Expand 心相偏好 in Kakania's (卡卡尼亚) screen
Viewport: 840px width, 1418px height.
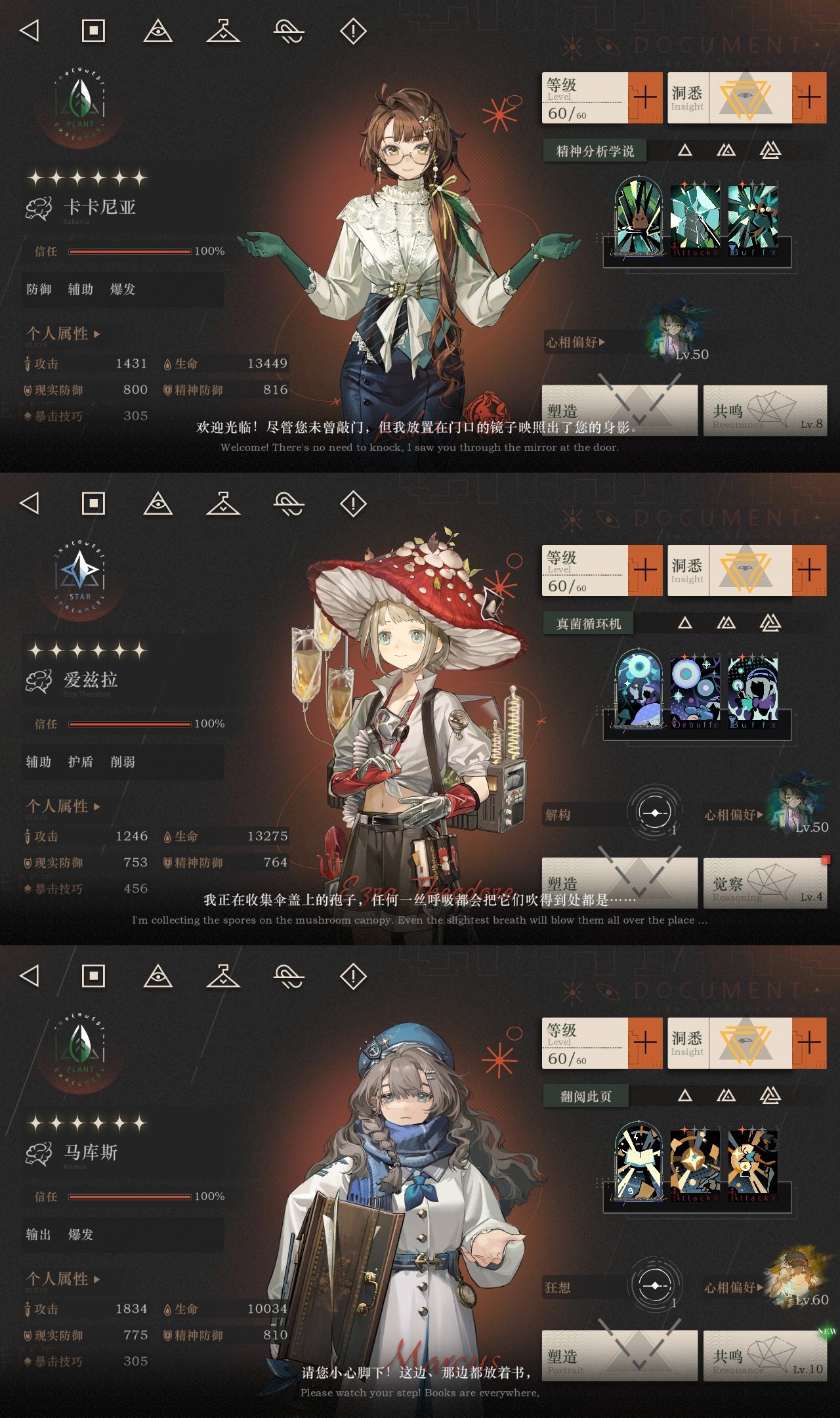[576, 342]
